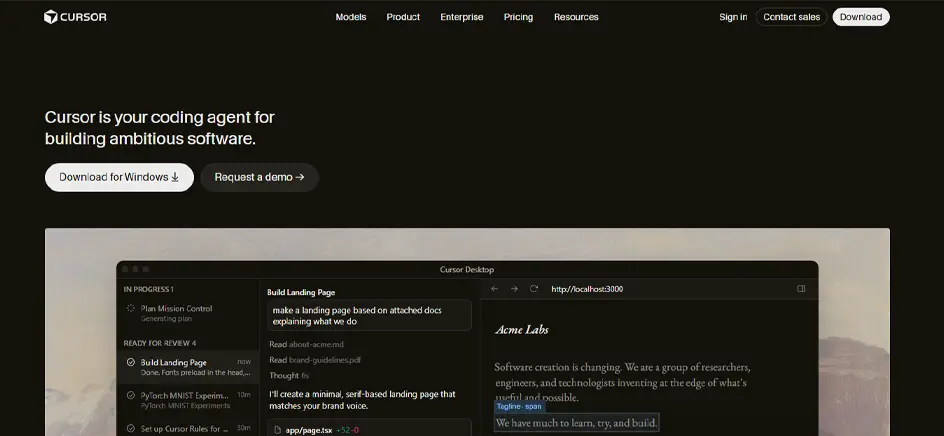Image resolution: width=944 pixels, height=436 pixels.
Task: Reload the localhost preview page
Action: (533, 289)
